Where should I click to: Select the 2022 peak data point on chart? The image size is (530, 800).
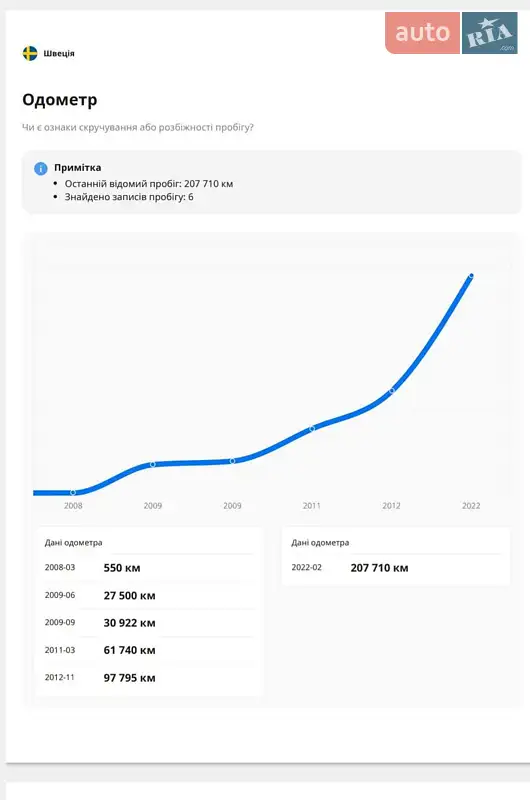[471, 276]
